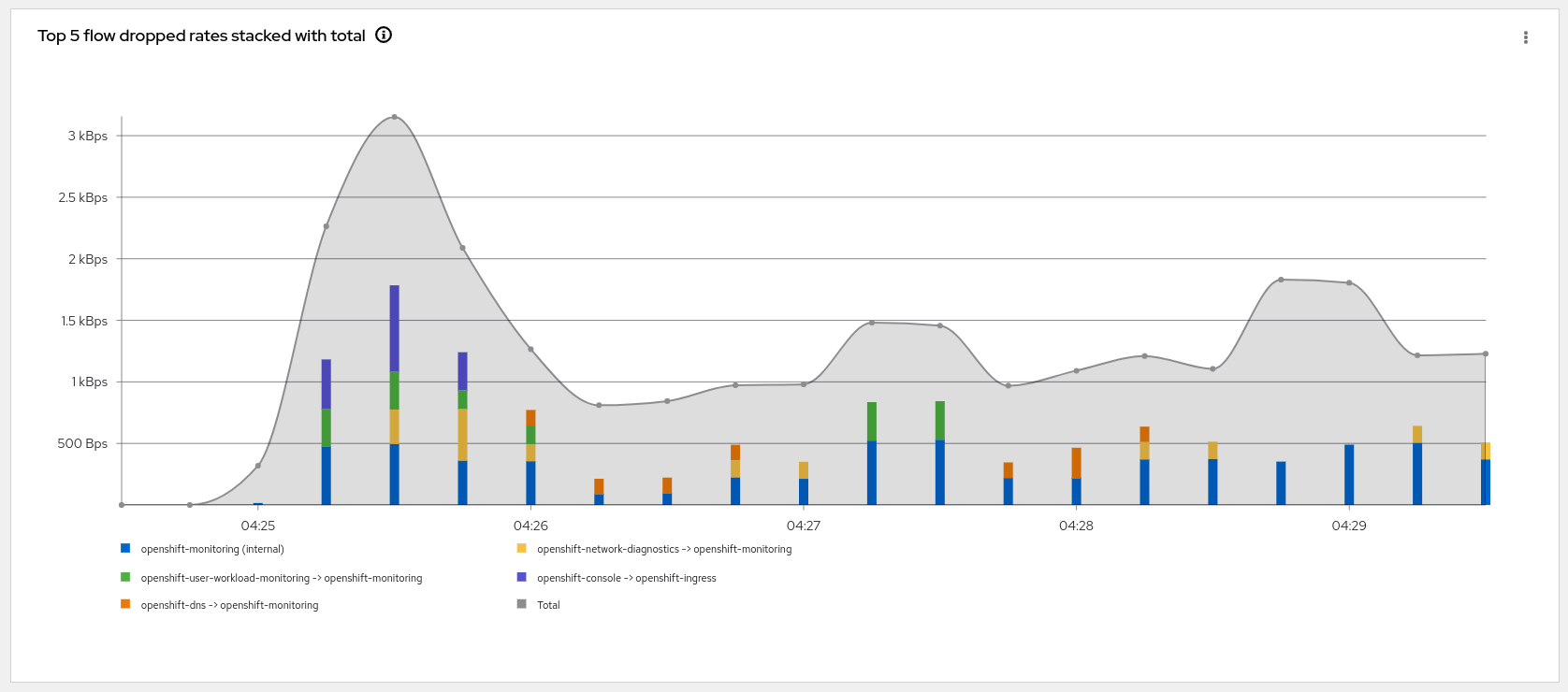Image resolution: width=1568 pixels, height=692 pixels.
Task: Click the Total line data point above 04:26
Action: (x=530, y=349)
